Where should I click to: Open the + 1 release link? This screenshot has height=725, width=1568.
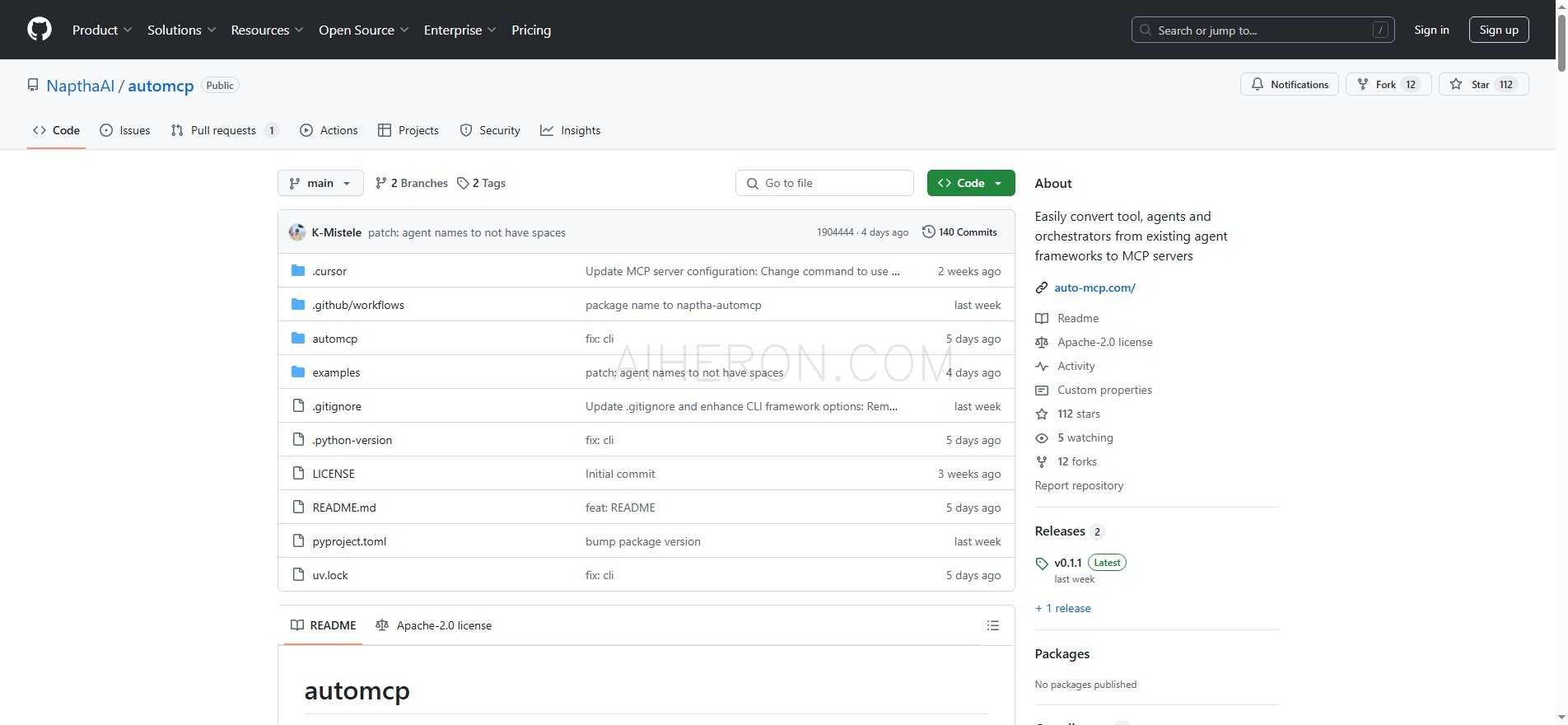pyautogui.click(x=1063, y=608)
